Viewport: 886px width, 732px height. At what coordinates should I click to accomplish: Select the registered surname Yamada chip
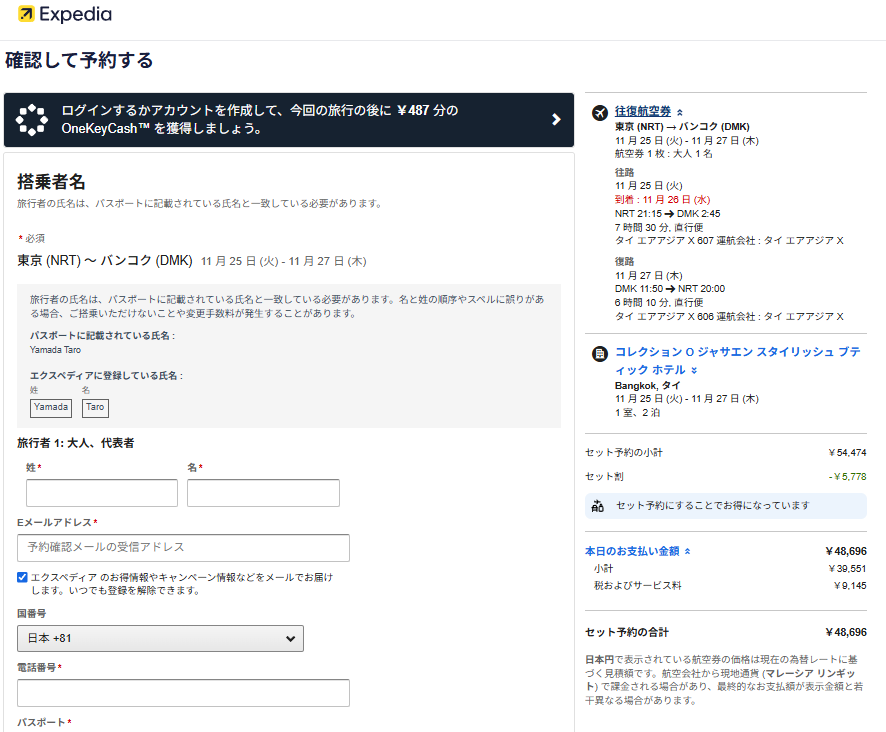point(51,408)
